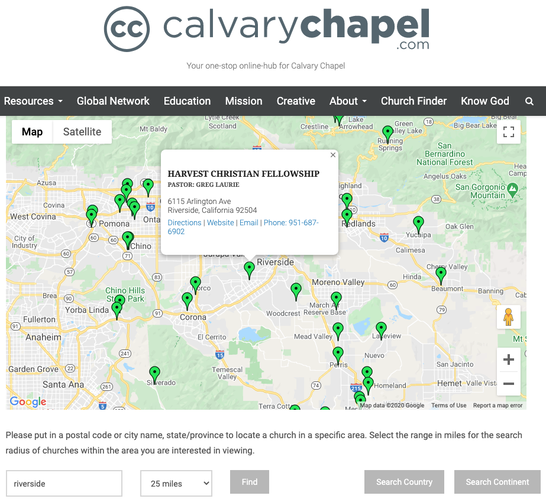Click the Street View pegman icon
The width and height of the screenshot is (546, 502).
(x=508, y=317)
